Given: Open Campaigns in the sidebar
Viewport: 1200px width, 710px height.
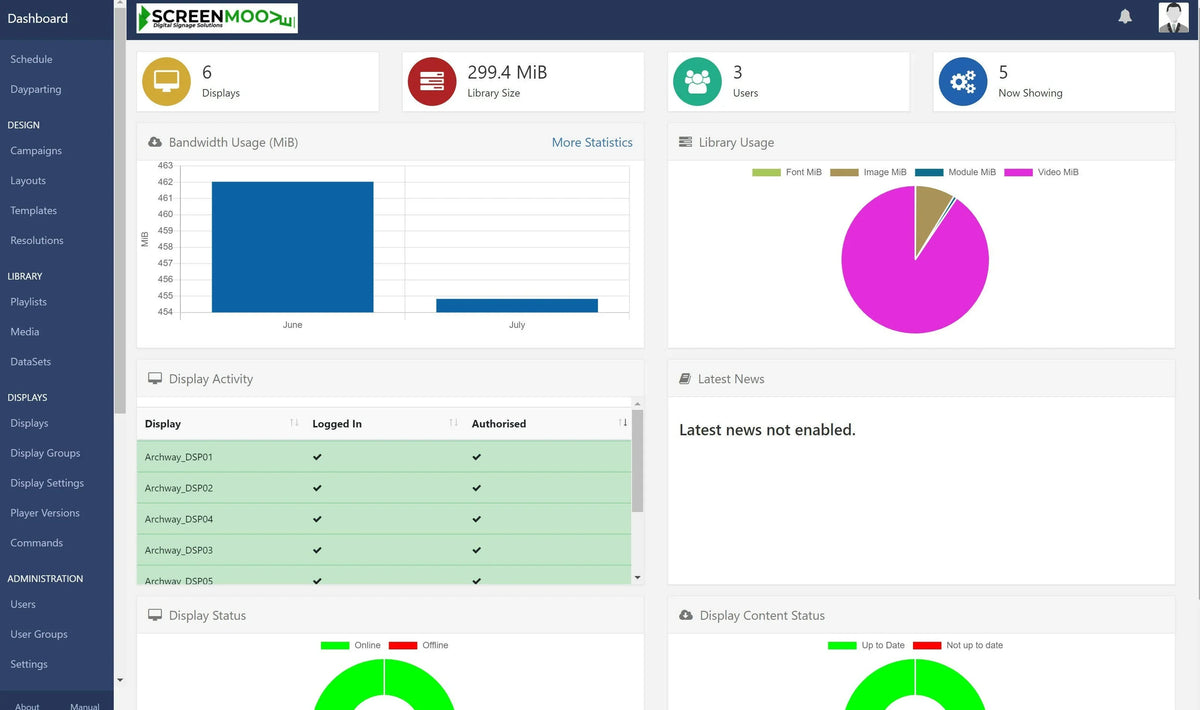Looking at the screenshot, I should click(36, 151).
